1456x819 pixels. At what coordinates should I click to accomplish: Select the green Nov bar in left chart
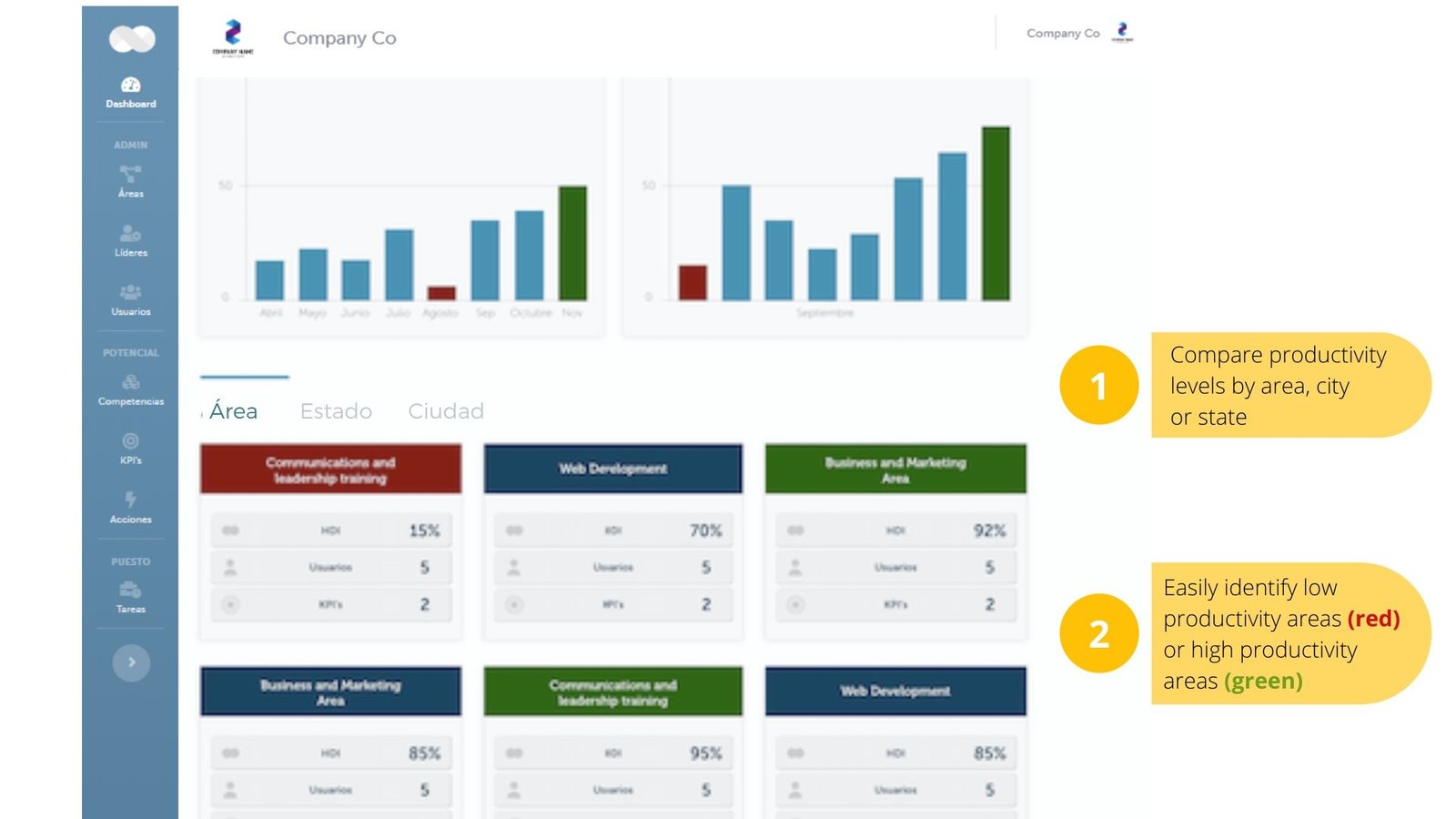coord(572,243)
